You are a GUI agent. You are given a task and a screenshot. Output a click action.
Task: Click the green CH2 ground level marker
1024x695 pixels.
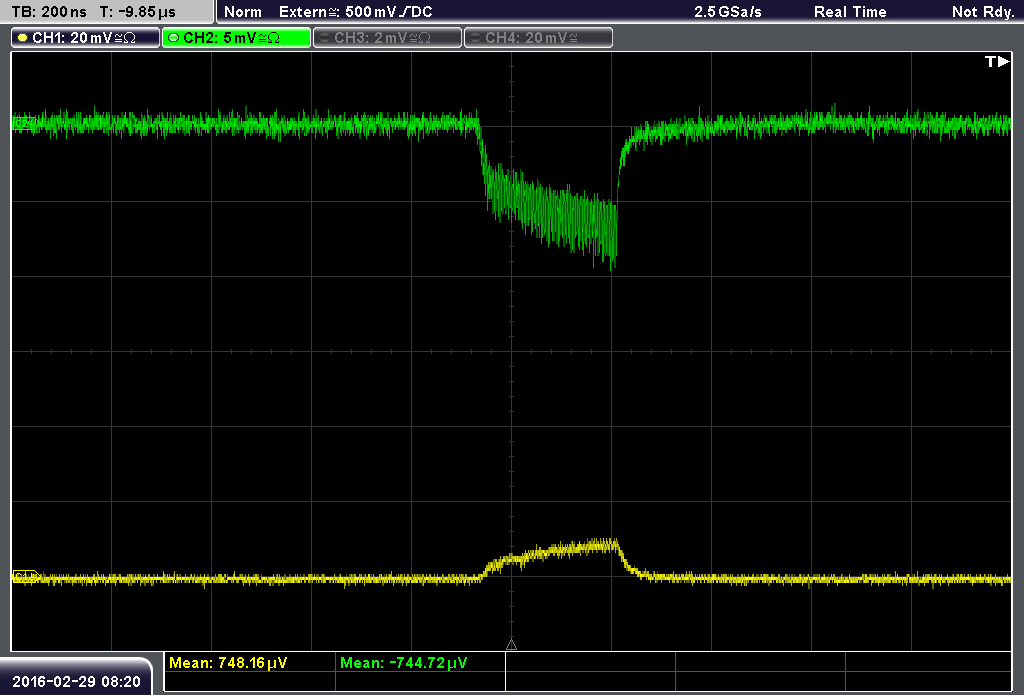click(25, 123)
